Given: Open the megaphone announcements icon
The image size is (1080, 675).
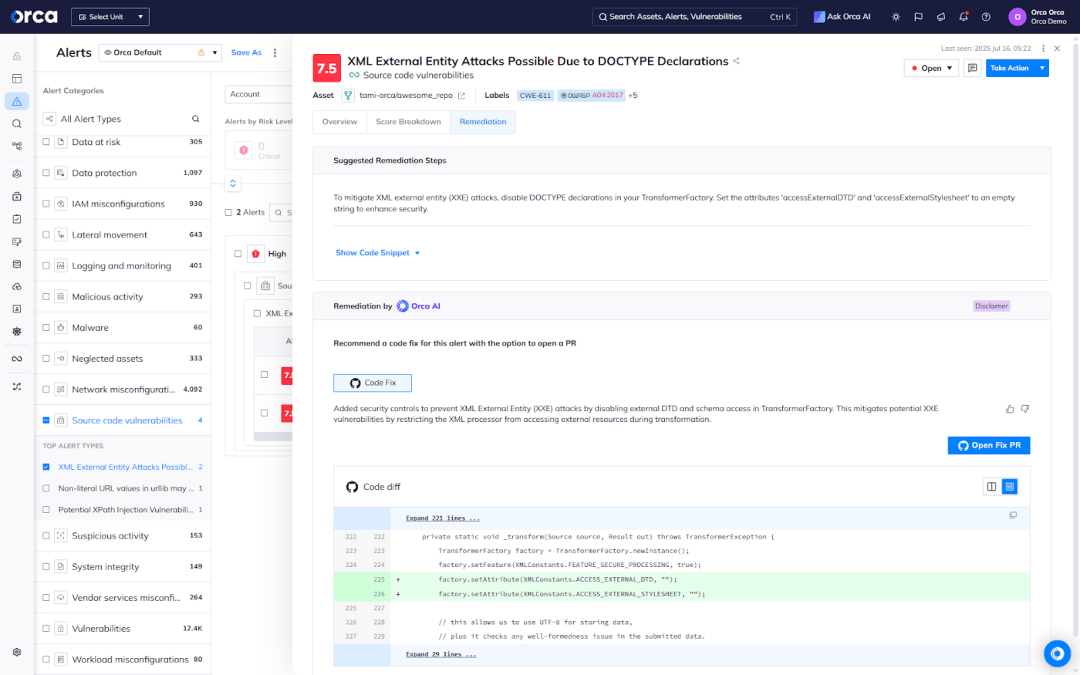Looking at the screenshot, I should click(941, 17).
